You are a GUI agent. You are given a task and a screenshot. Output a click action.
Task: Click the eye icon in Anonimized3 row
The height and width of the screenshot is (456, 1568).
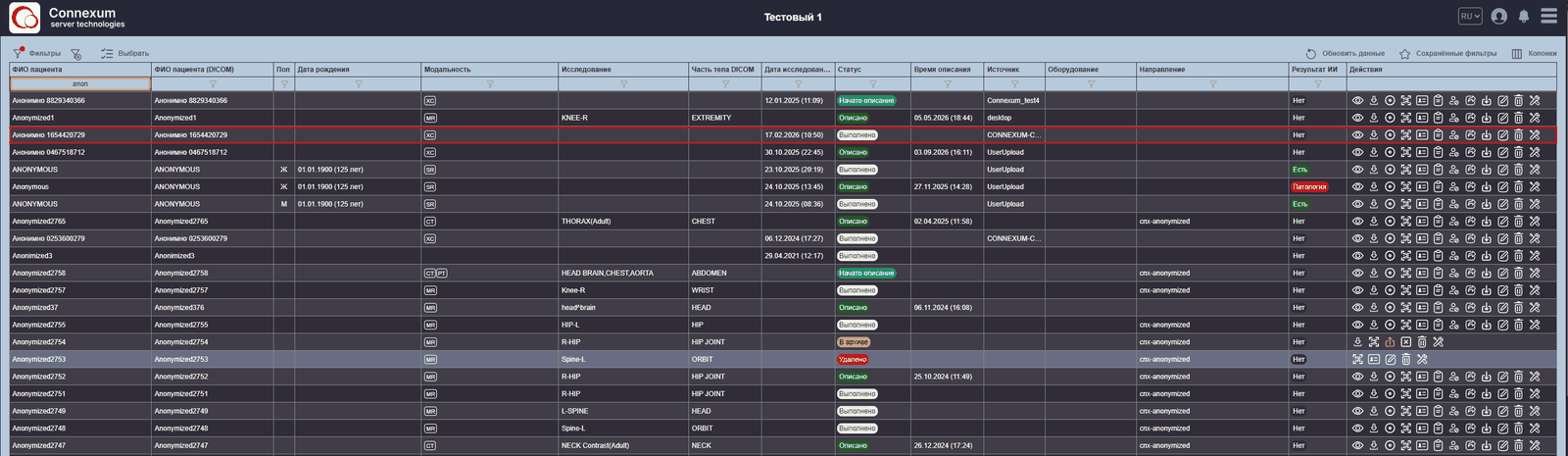click(1357, 255)
